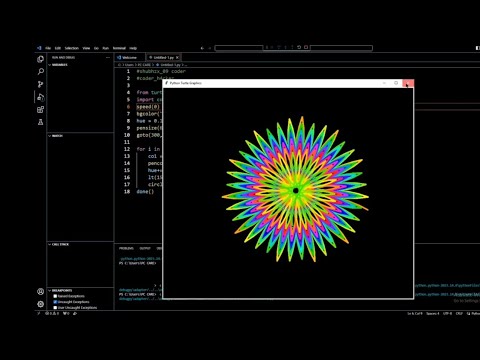Switch to the Problems panel tab
This screenshot has width=480, height=360.
[126, 248]
